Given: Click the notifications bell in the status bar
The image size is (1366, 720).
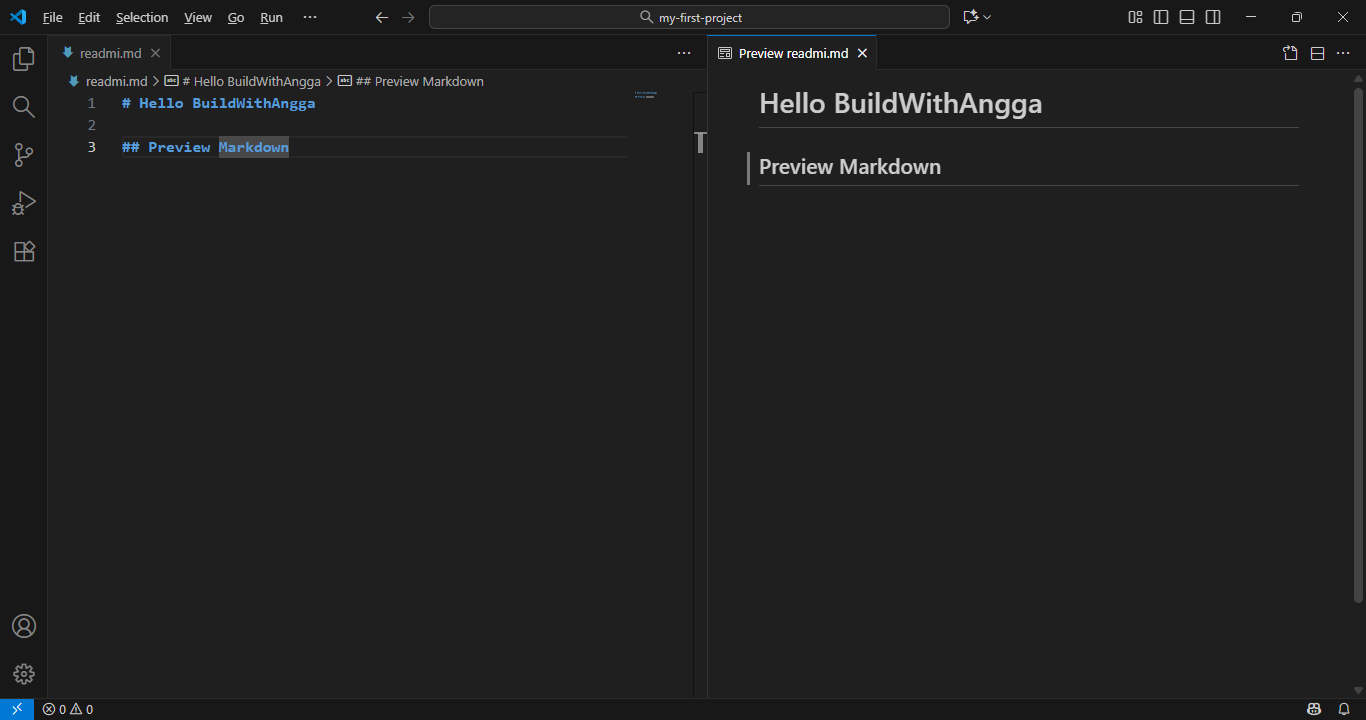Looking at the screenshot, I should (x=1342, y=708).
